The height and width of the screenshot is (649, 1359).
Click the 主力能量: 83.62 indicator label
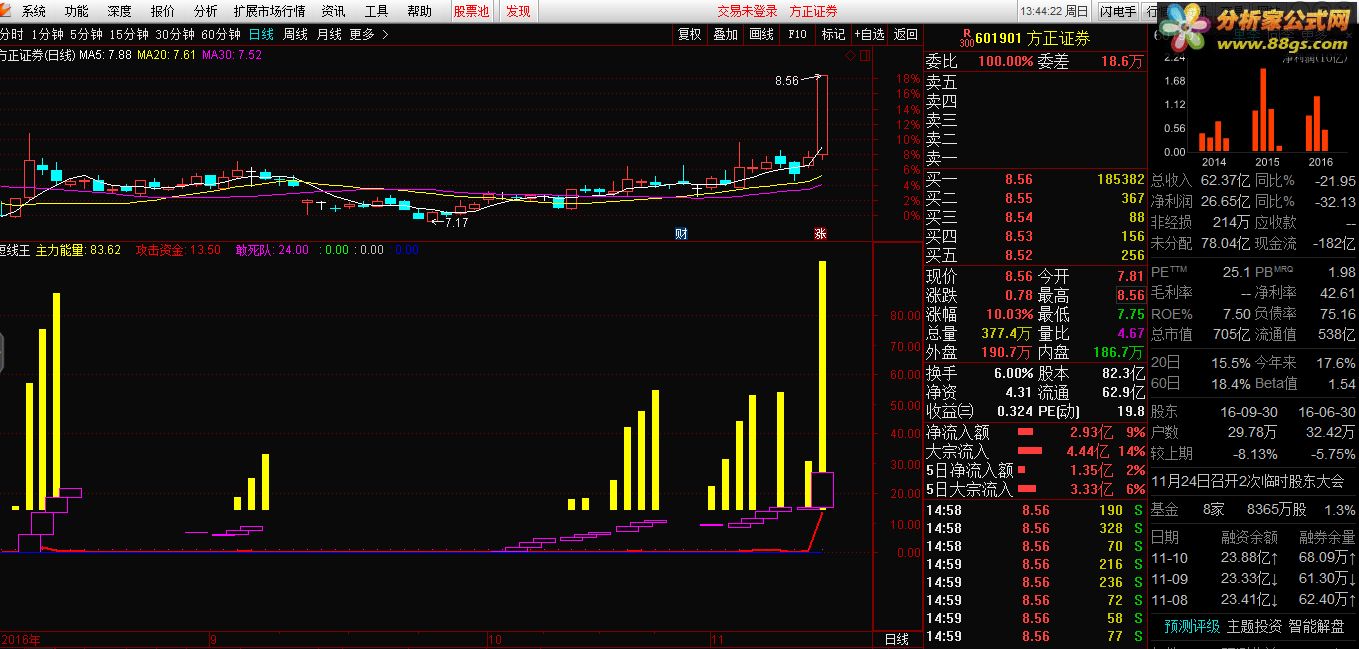pos(78,249)
